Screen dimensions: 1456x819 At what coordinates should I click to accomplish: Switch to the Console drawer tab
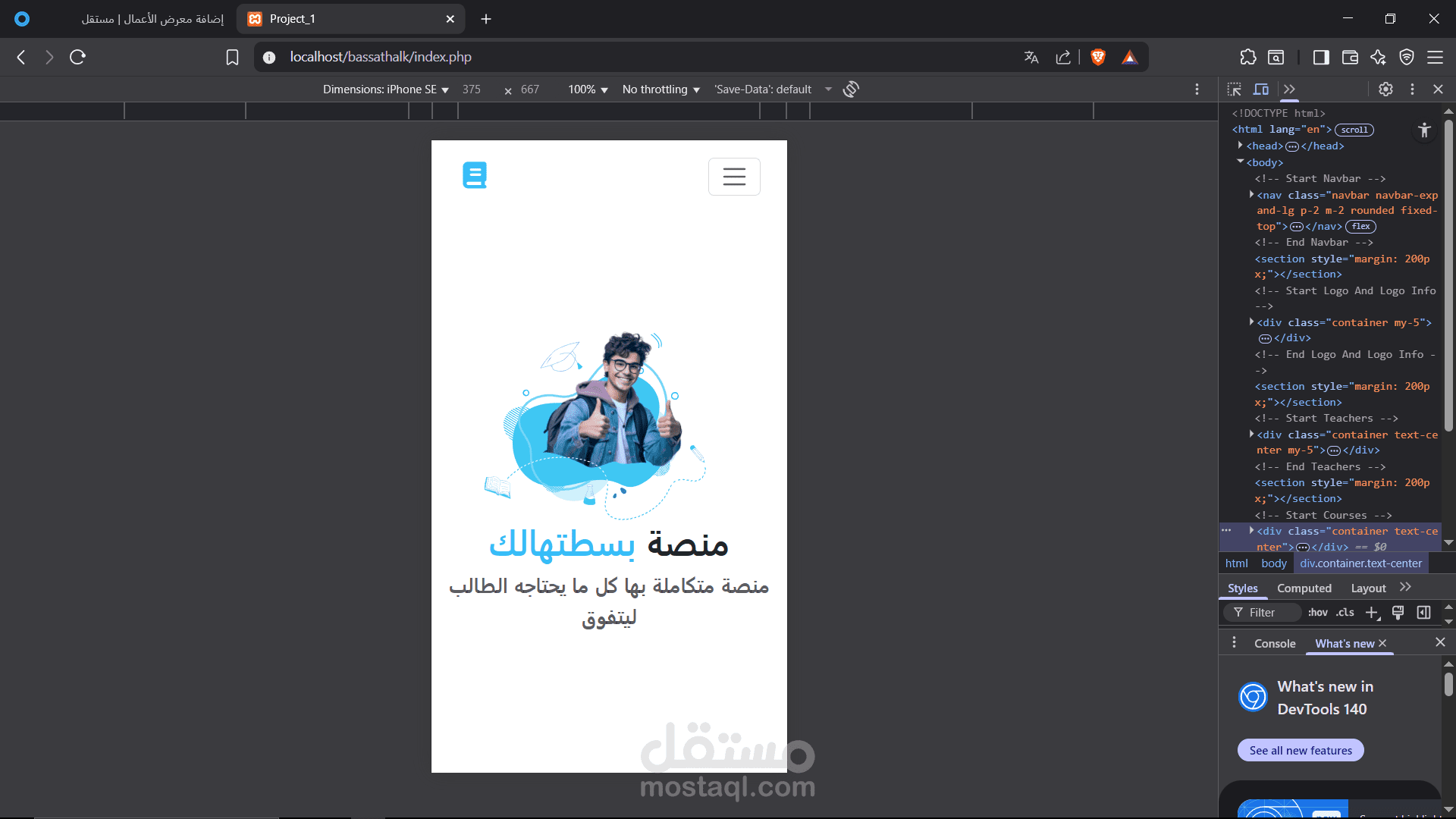1275,644
